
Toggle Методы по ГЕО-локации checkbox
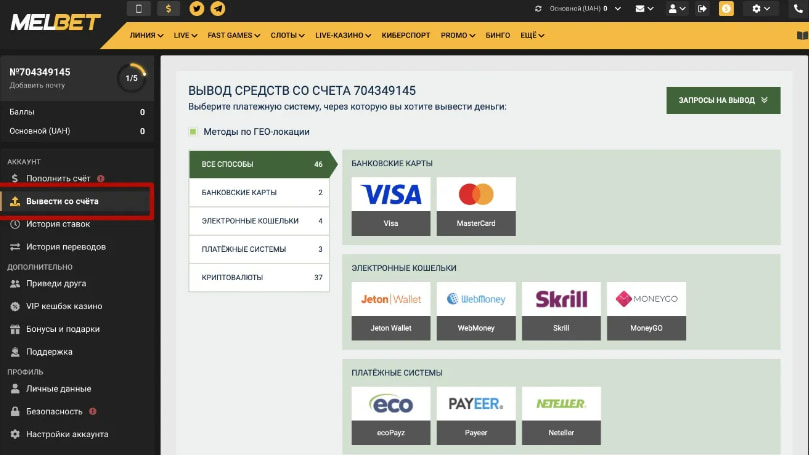193,132
